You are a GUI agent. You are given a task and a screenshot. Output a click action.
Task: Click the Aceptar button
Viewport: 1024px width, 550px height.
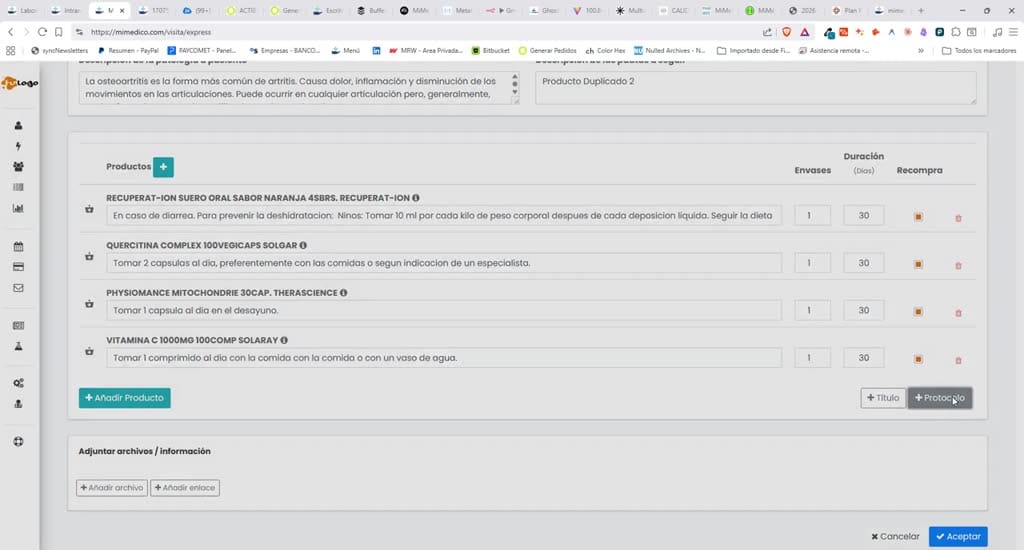(958, 536)
